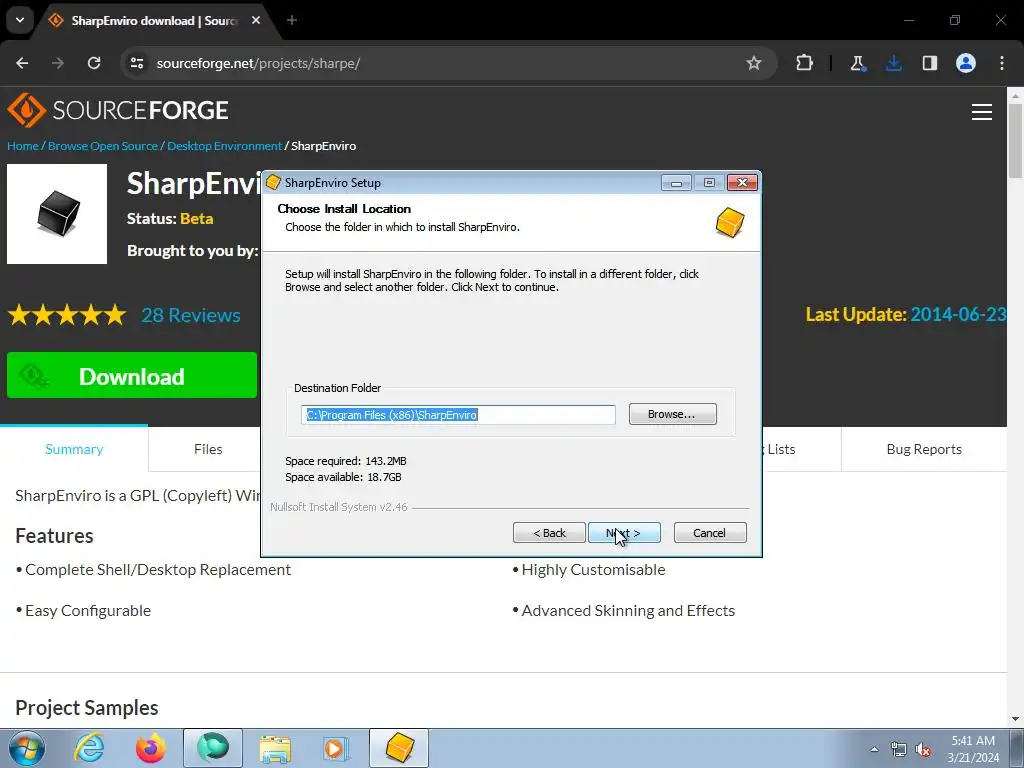Click the clock in the system tray
Screen dimensions: 1024x768
(x=974, y=749)
